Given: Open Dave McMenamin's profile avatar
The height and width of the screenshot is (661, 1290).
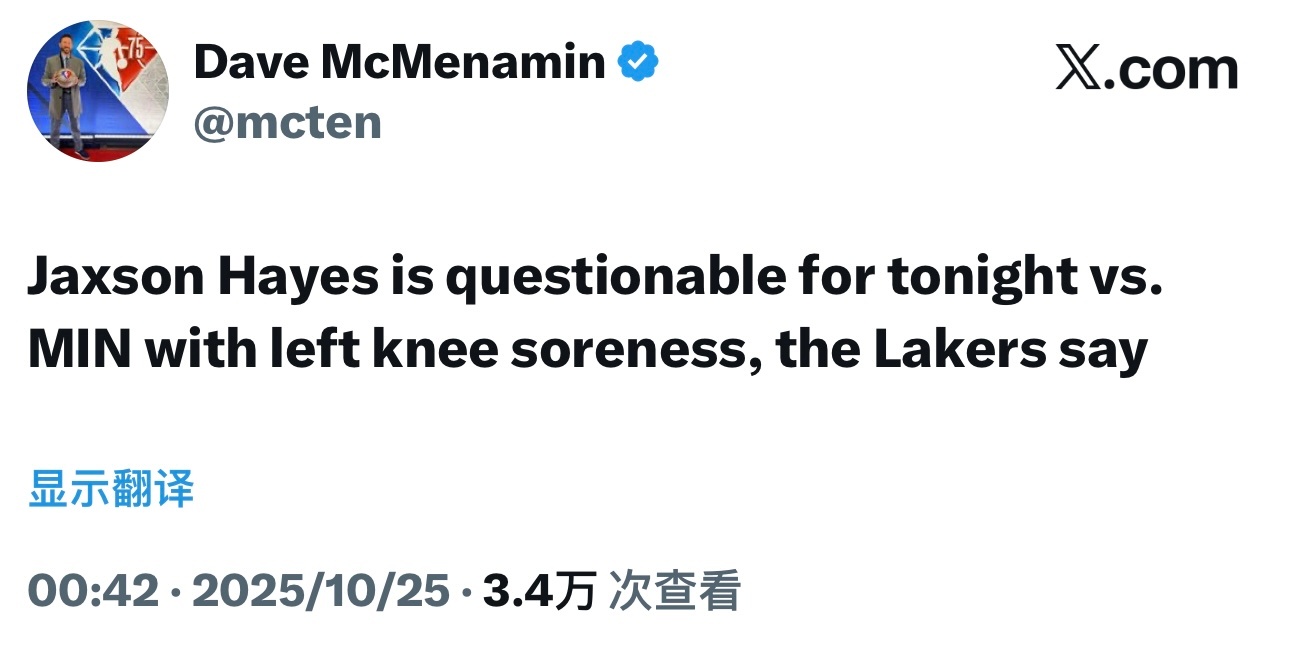Looking at the screenshot, I should point(98,92).
